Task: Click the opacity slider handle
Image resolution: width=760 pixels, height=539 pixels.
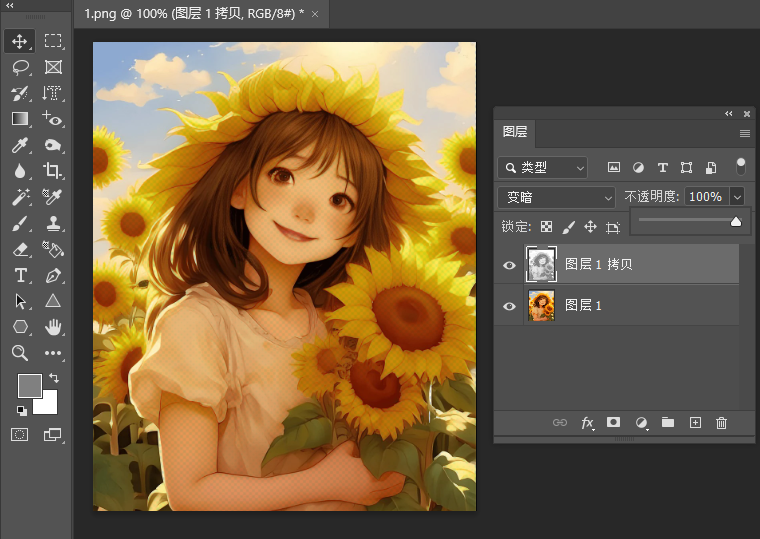Action: pos(736,222)
